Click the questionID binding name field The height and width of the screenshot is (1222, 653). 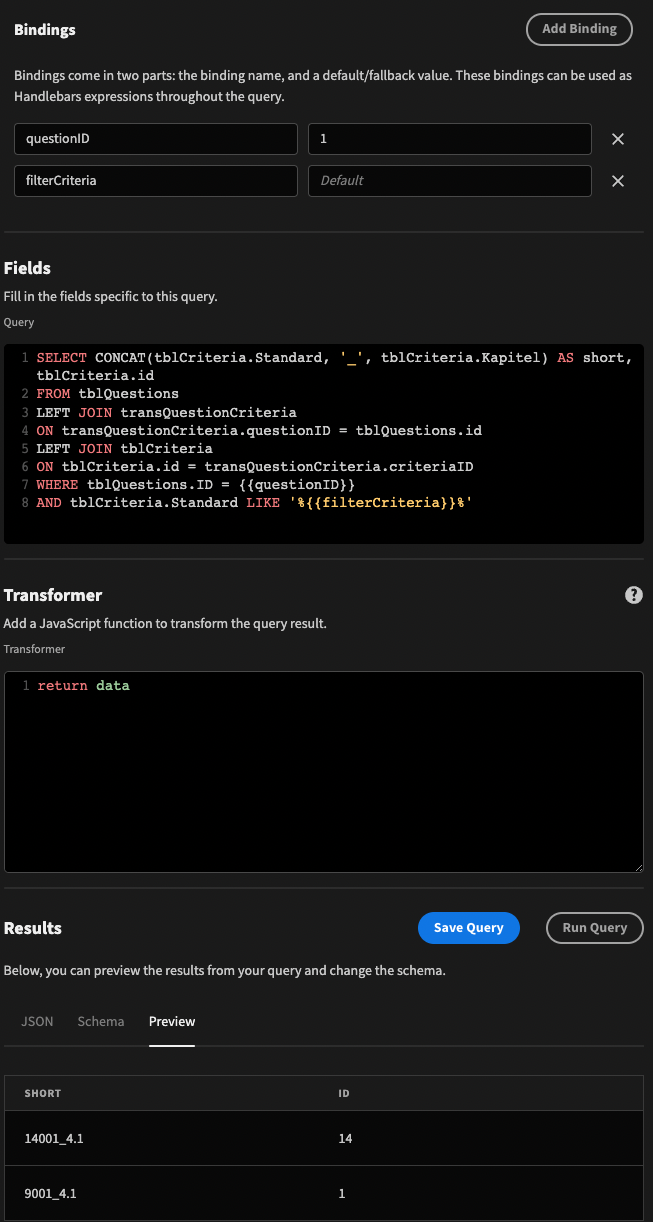coord(155,139)
